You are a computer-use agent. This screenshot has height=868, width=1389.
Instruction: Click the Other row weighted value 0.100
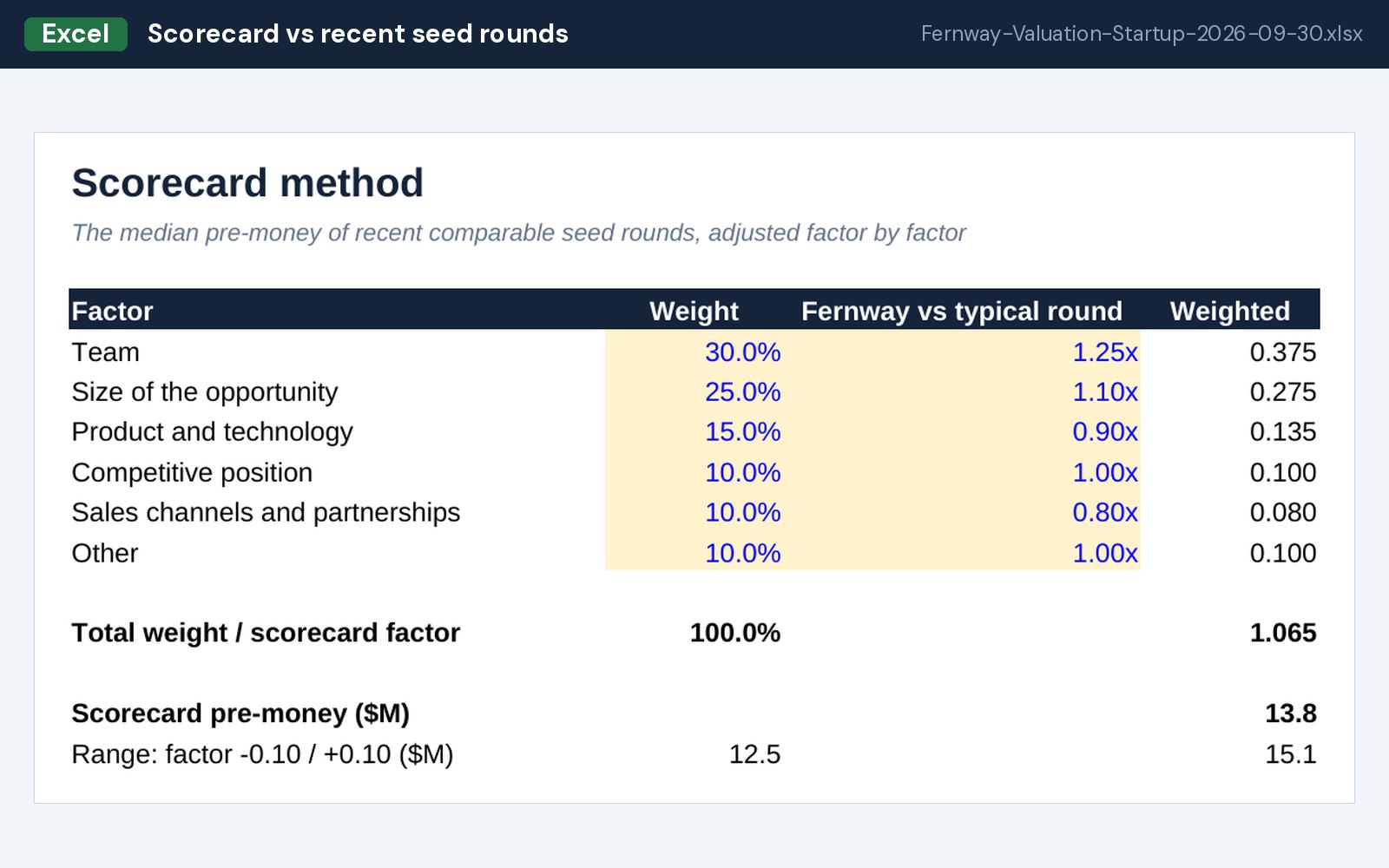[x=1282, y=553]
